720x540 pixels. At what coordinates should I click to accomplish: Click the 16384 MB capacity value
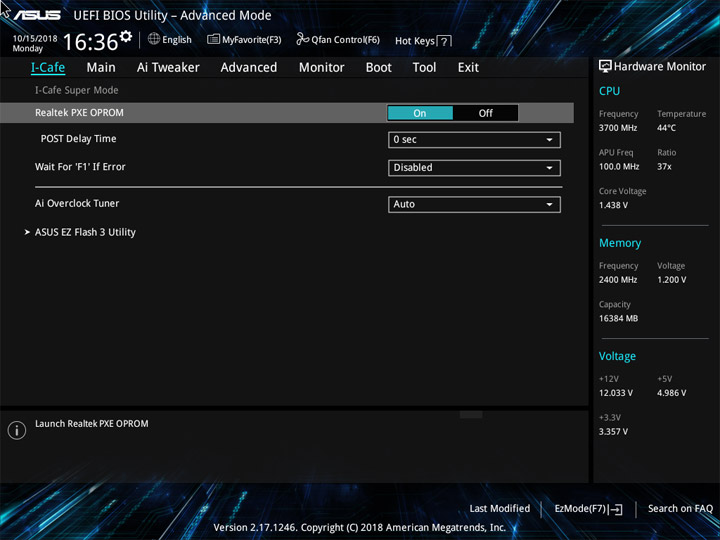tap(619, 318)
